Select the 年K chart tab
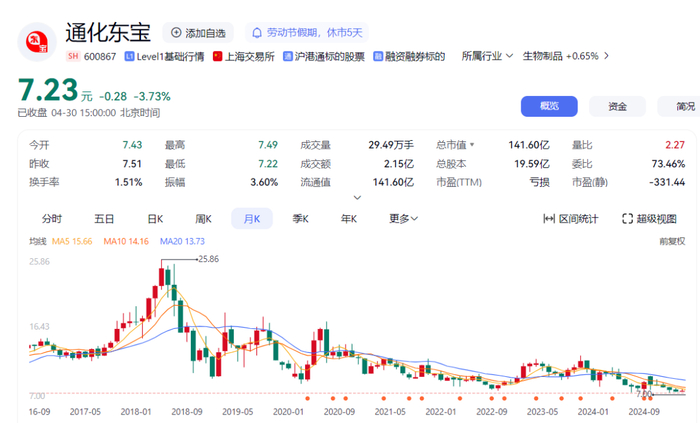Viewport: 700px width, 423px height. tap(349, 219)
